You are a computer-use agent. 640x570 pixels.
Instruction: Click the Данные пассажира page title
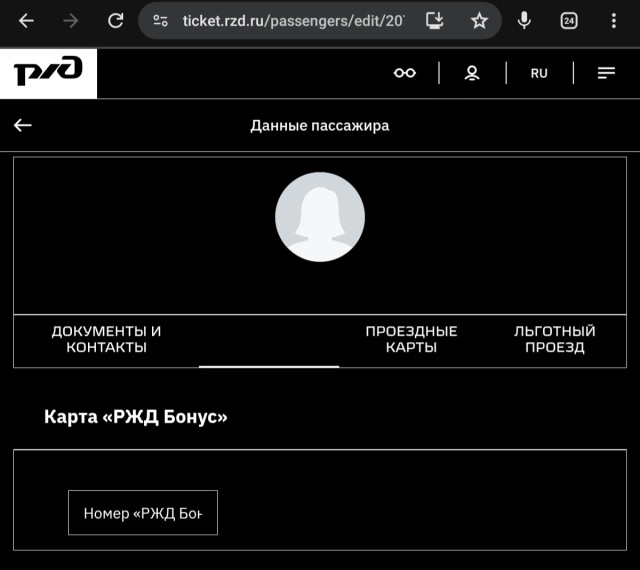click(320, 126)
